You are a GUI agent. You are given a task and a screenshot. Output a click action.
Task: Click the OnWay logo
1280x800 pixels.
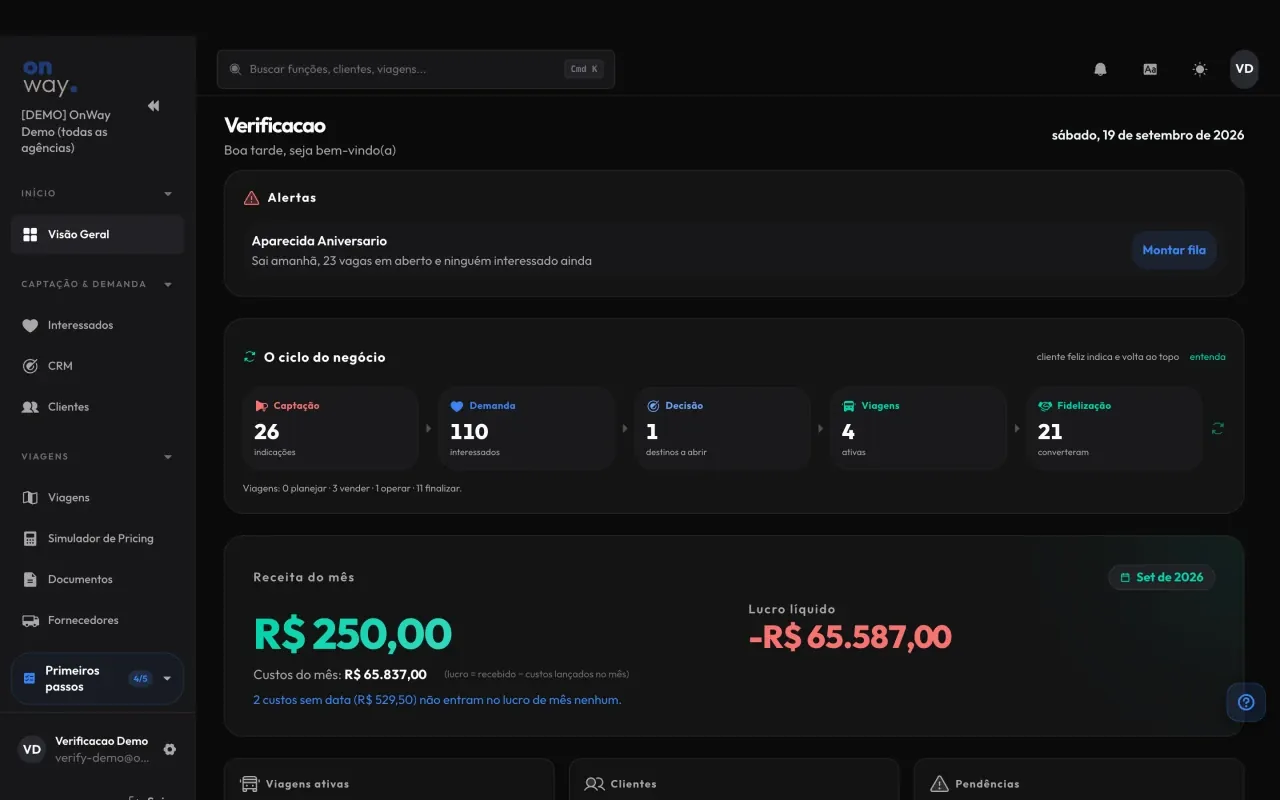tap(49, 77)
